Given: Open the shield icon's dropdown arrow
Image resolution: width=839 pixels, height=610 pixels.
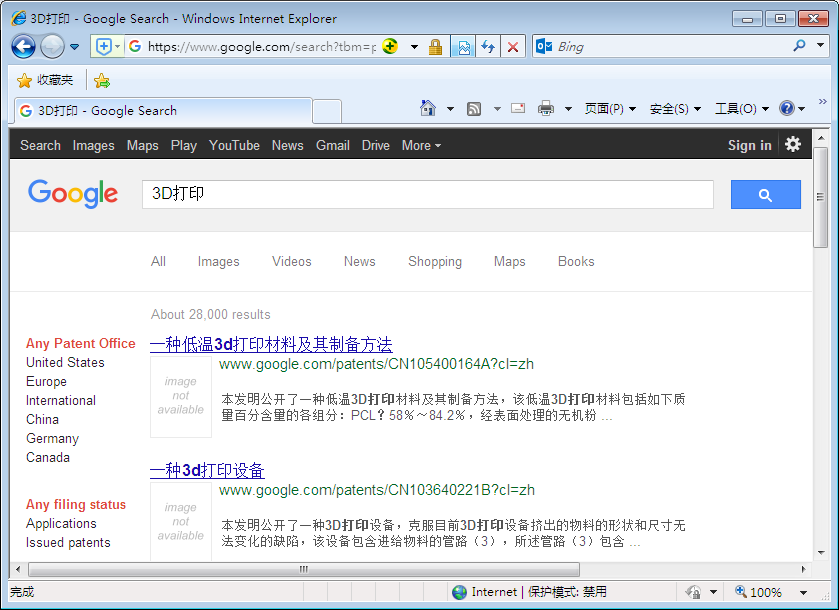Looking at the screenshot, I should tap(118, 47).
